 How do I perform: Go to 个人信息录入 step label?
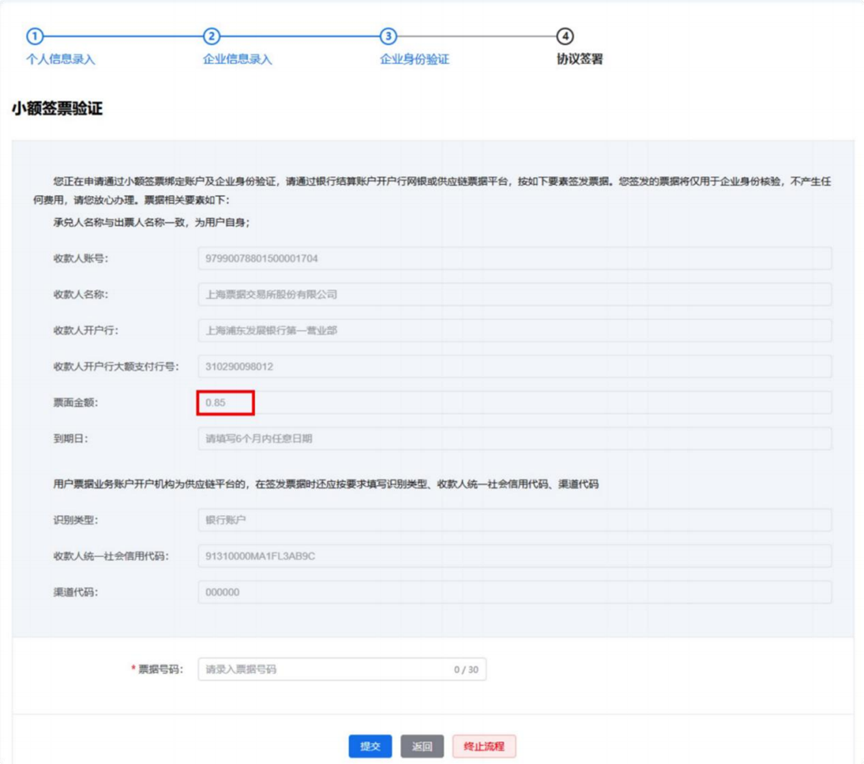[61, 59]
